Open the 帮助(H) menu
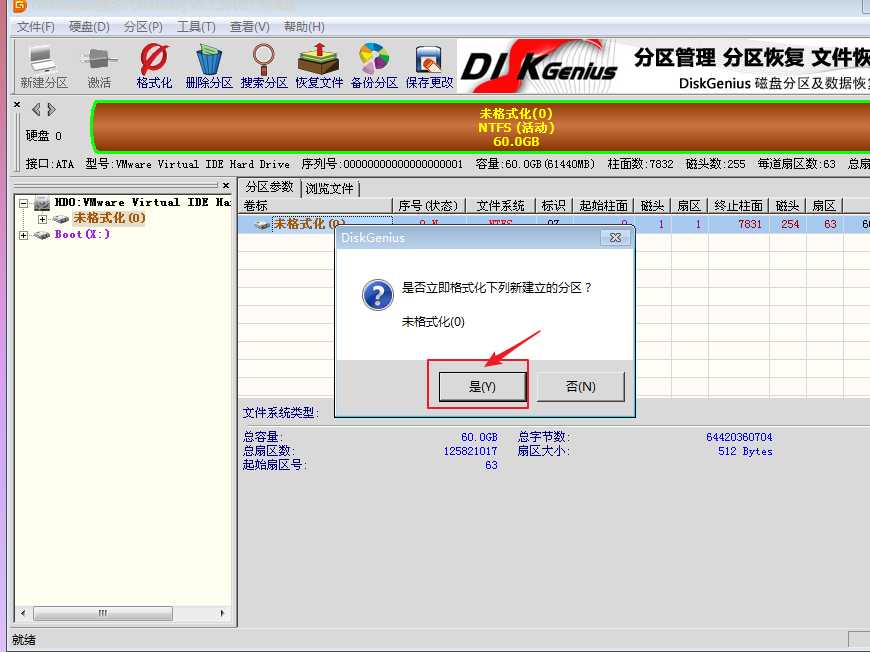Viewport: 870px width, 652px height. (304, 27)
